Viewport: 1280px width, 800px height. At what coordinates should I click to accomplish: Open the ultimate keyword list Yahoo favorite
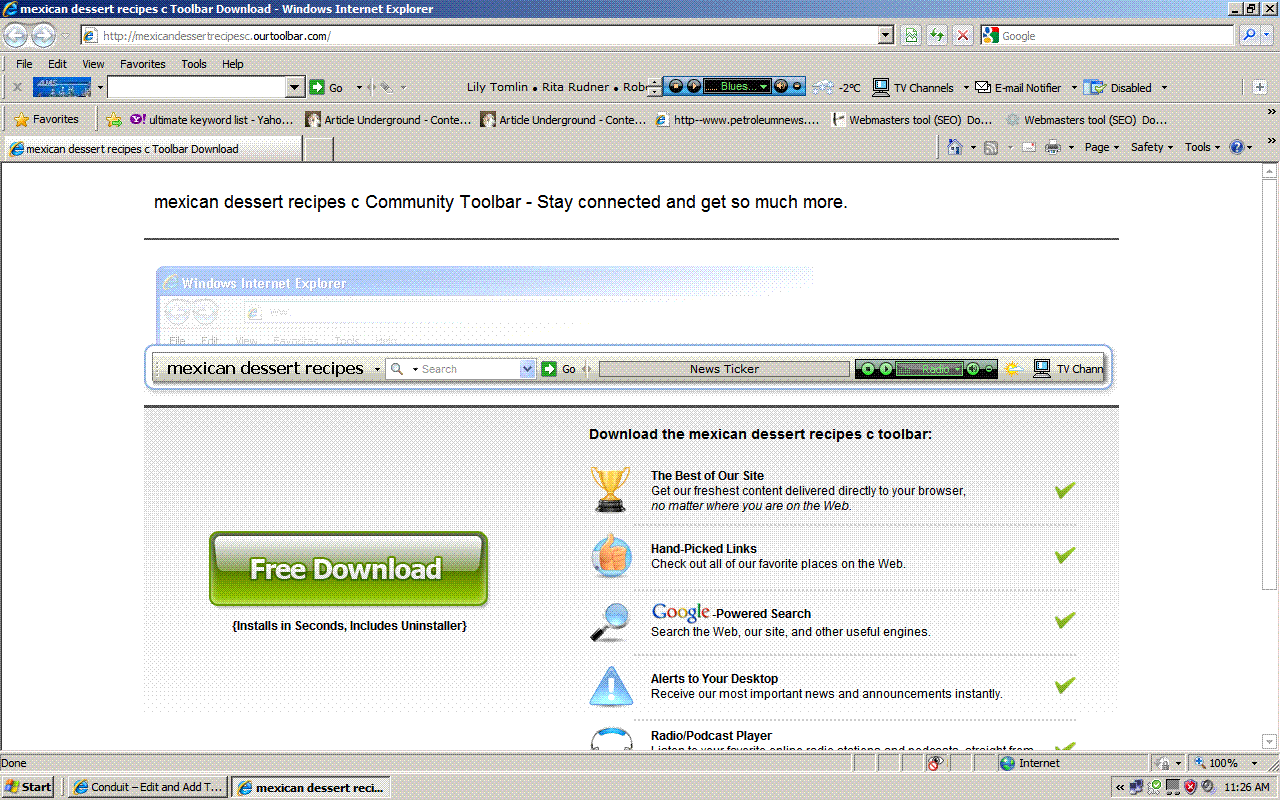click(x=212, y=120)
